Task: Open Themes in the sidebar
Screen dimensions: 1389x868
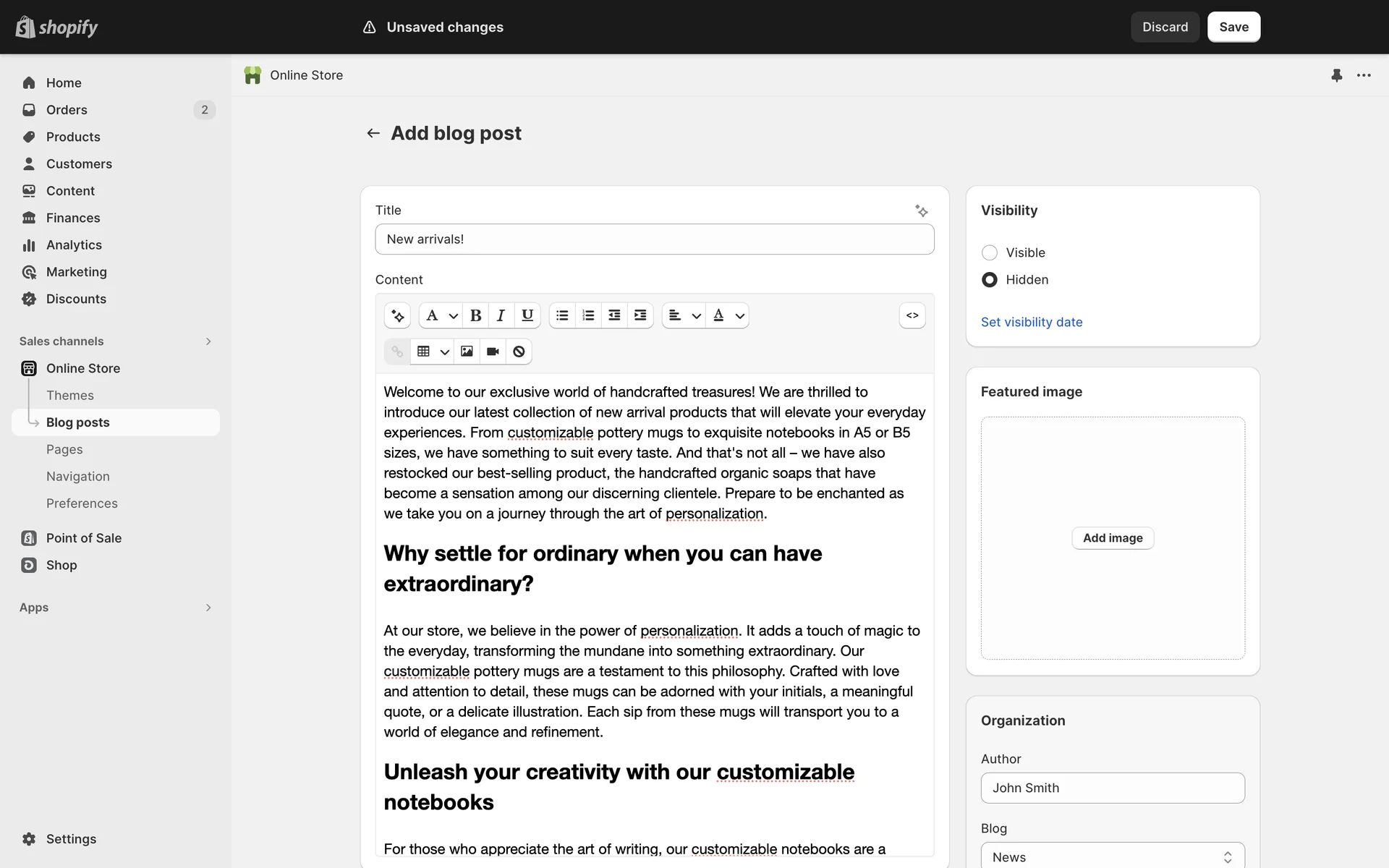Action: [x=70, y=396]
